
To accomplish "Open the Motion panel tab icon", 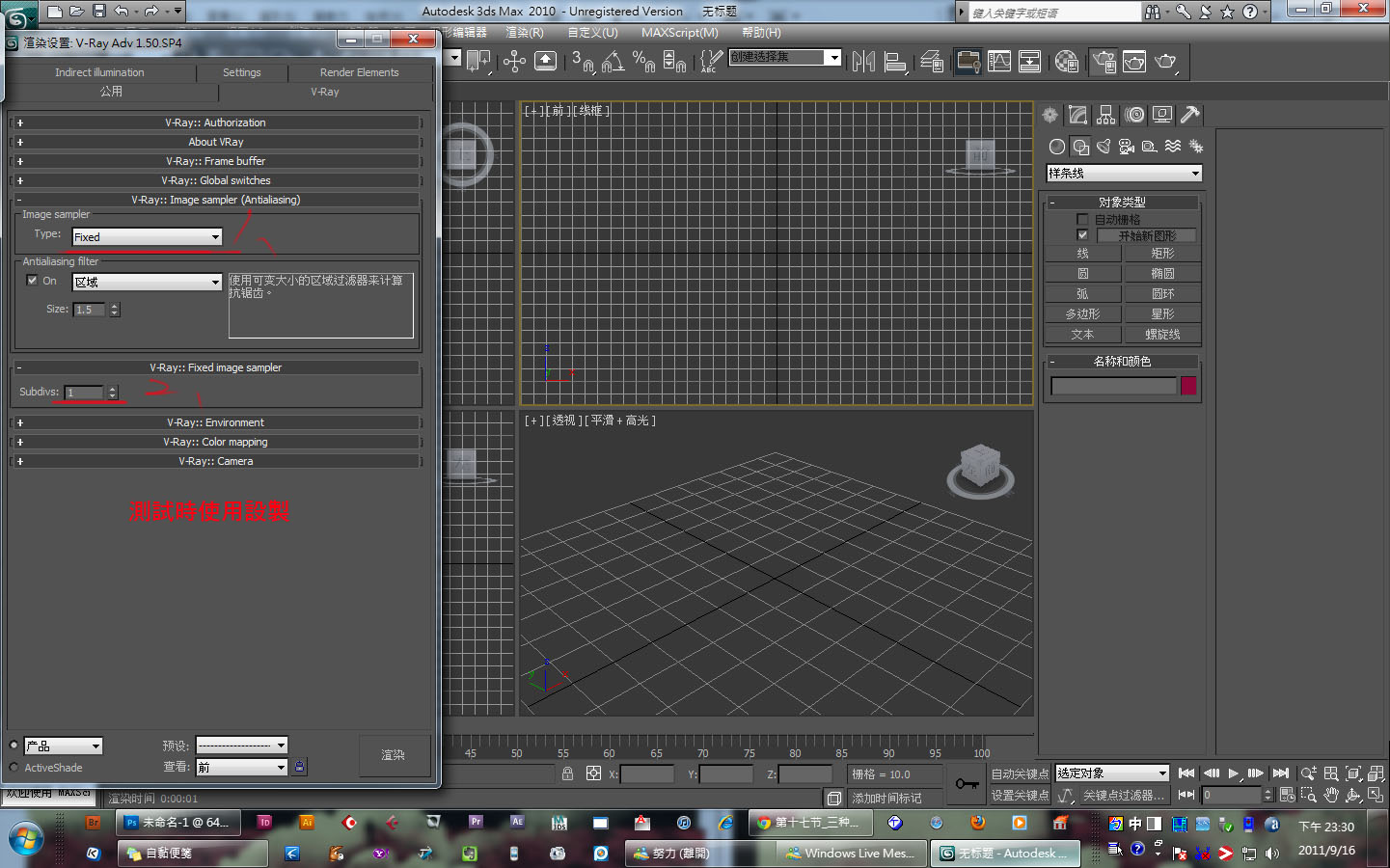I will point(1134,115).
